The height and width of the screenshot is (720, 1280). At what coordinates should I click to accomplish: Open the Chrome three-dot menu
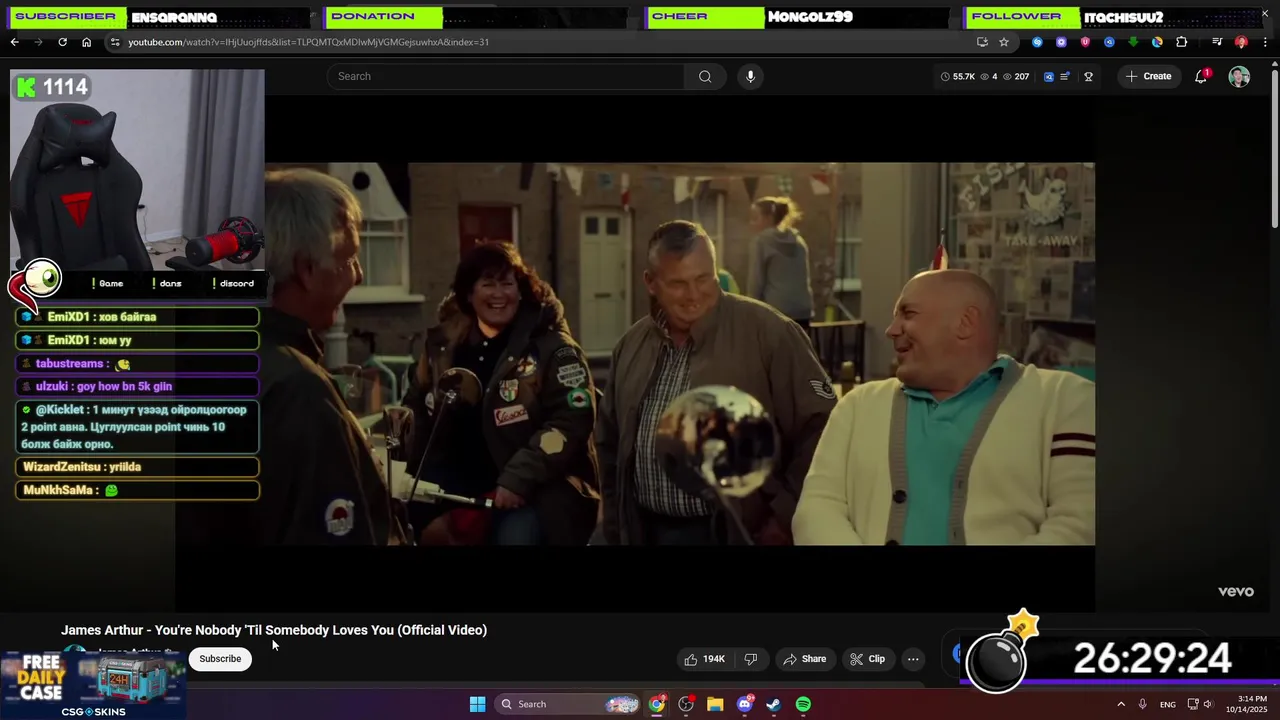pos(1265,42)
